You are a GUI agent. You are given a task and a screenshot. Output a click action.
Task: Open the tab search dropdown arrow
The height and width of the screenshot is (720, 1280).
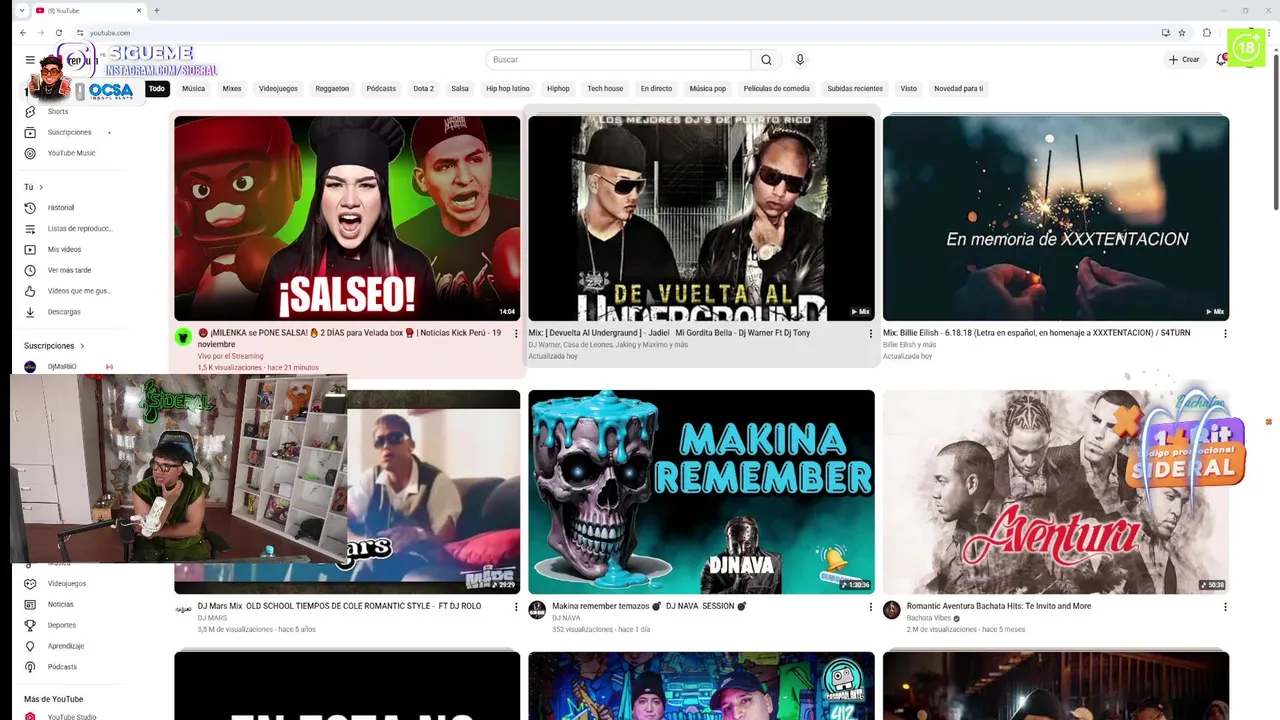(22, 10)
